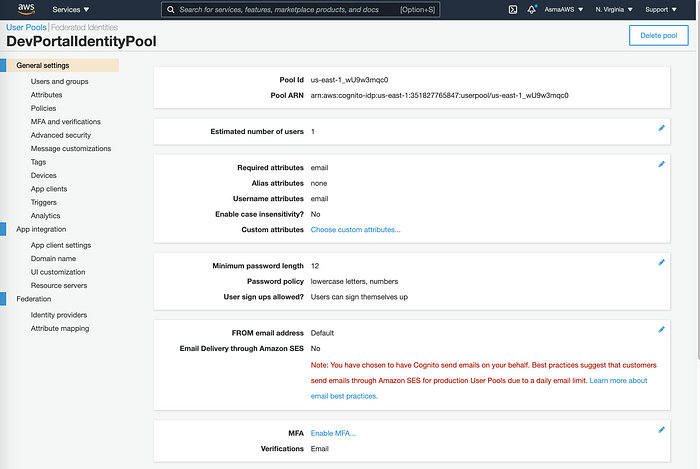Edit the password policy section pencil
Screen dimensions: 700x469
point(661,262)
